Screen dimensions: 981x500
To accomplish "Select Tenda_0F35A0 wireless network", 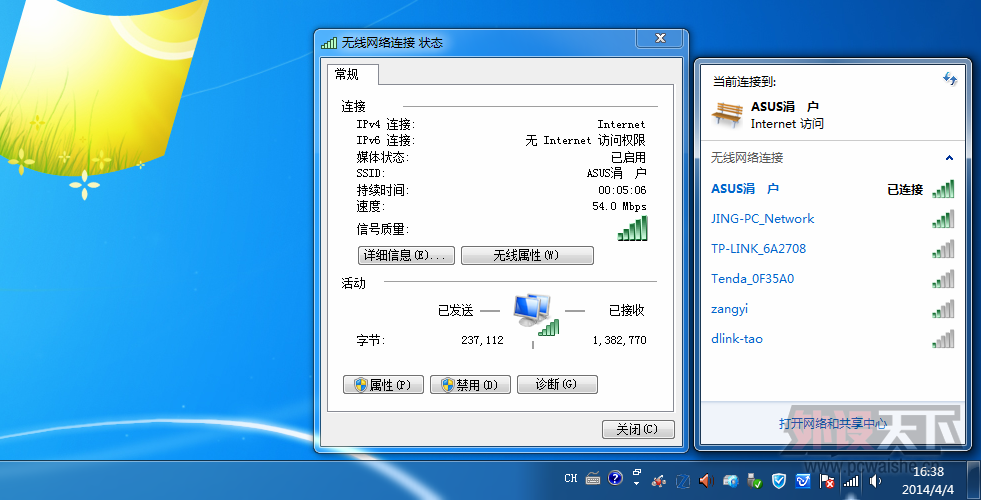I will [833, 278].
